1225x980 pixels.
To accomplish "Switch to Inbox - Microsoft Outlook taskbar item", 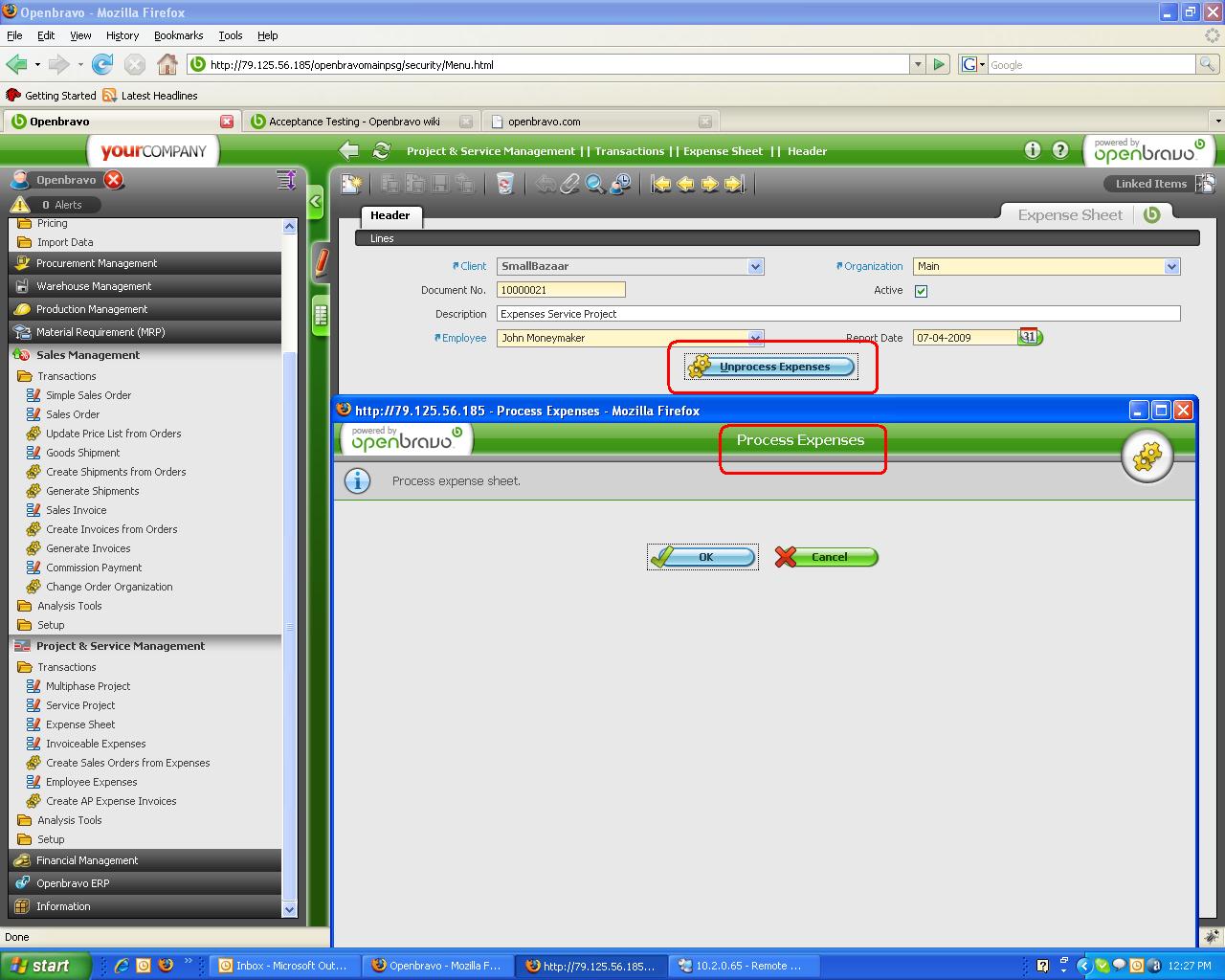I will click(283, 966).
